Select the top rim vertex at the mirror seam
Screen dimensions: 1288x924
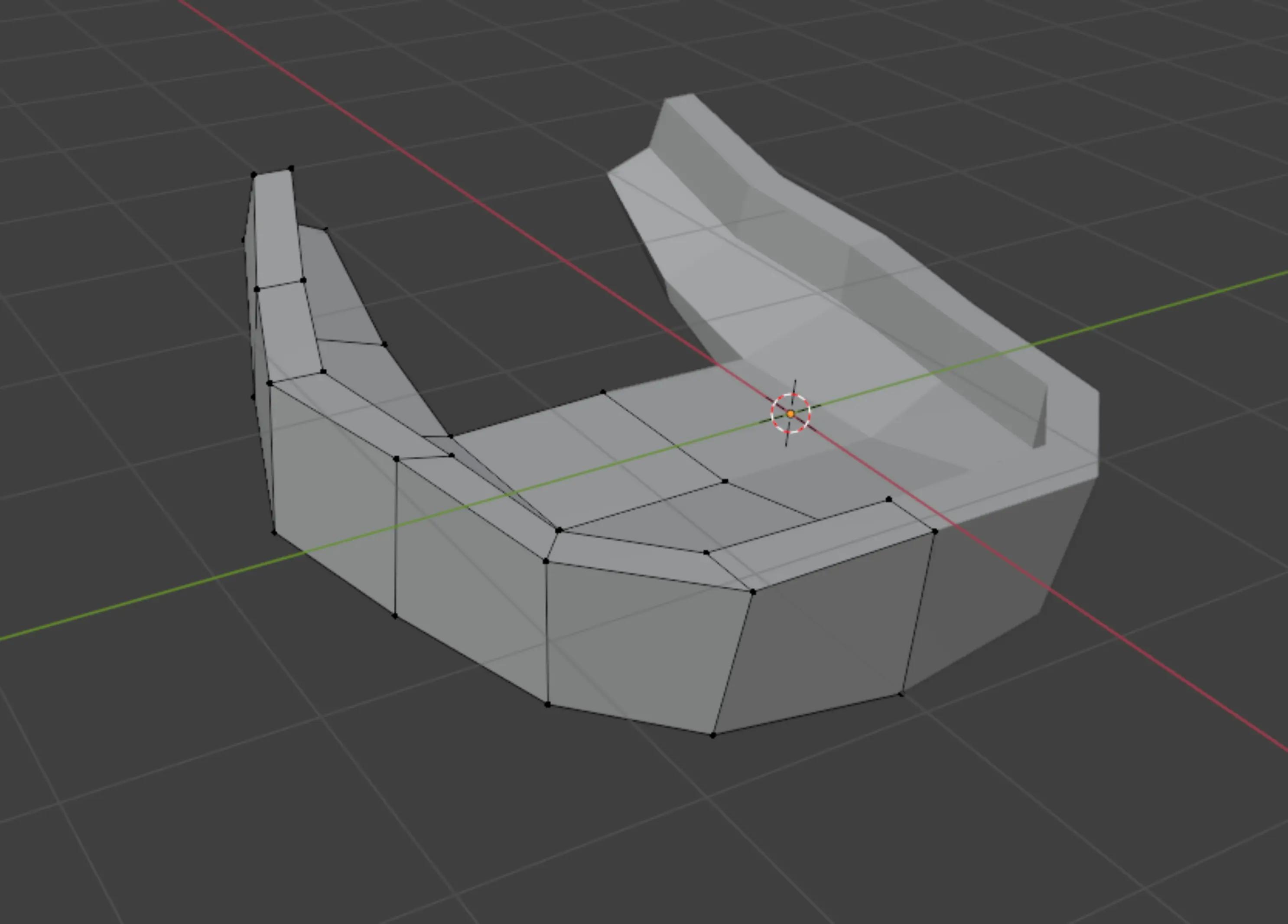click(935, 532)
